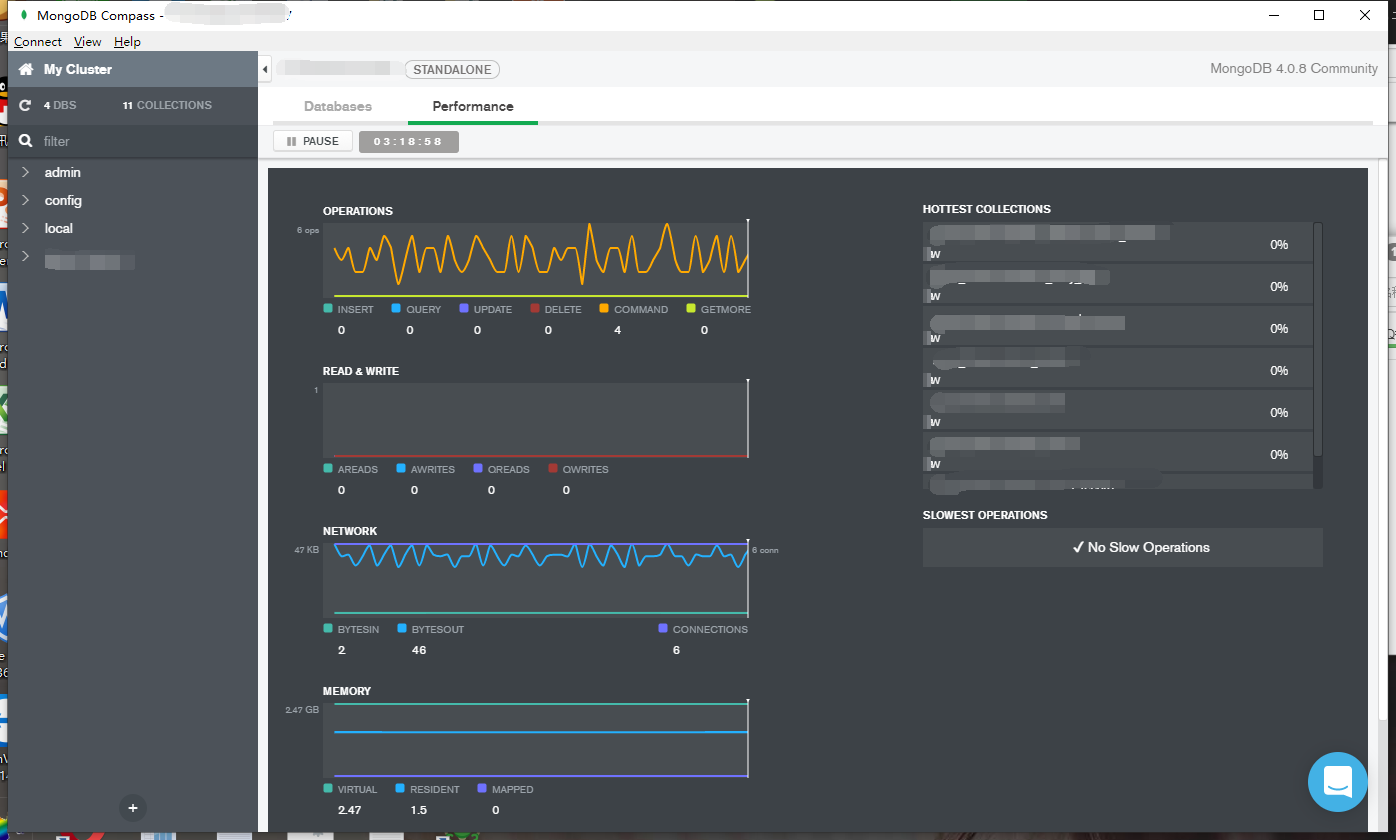Image resolution: width=1396 pixels, height=840 pixels.
Task: Pause the performance monitoring
Action: [312, 140]
